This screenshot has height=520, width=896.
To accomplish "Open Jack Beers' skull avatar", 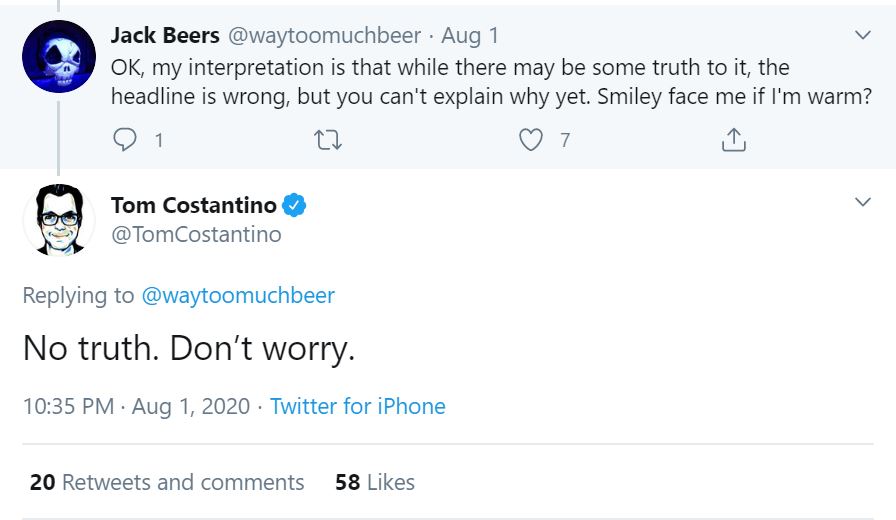I will [x=59, y=58].
